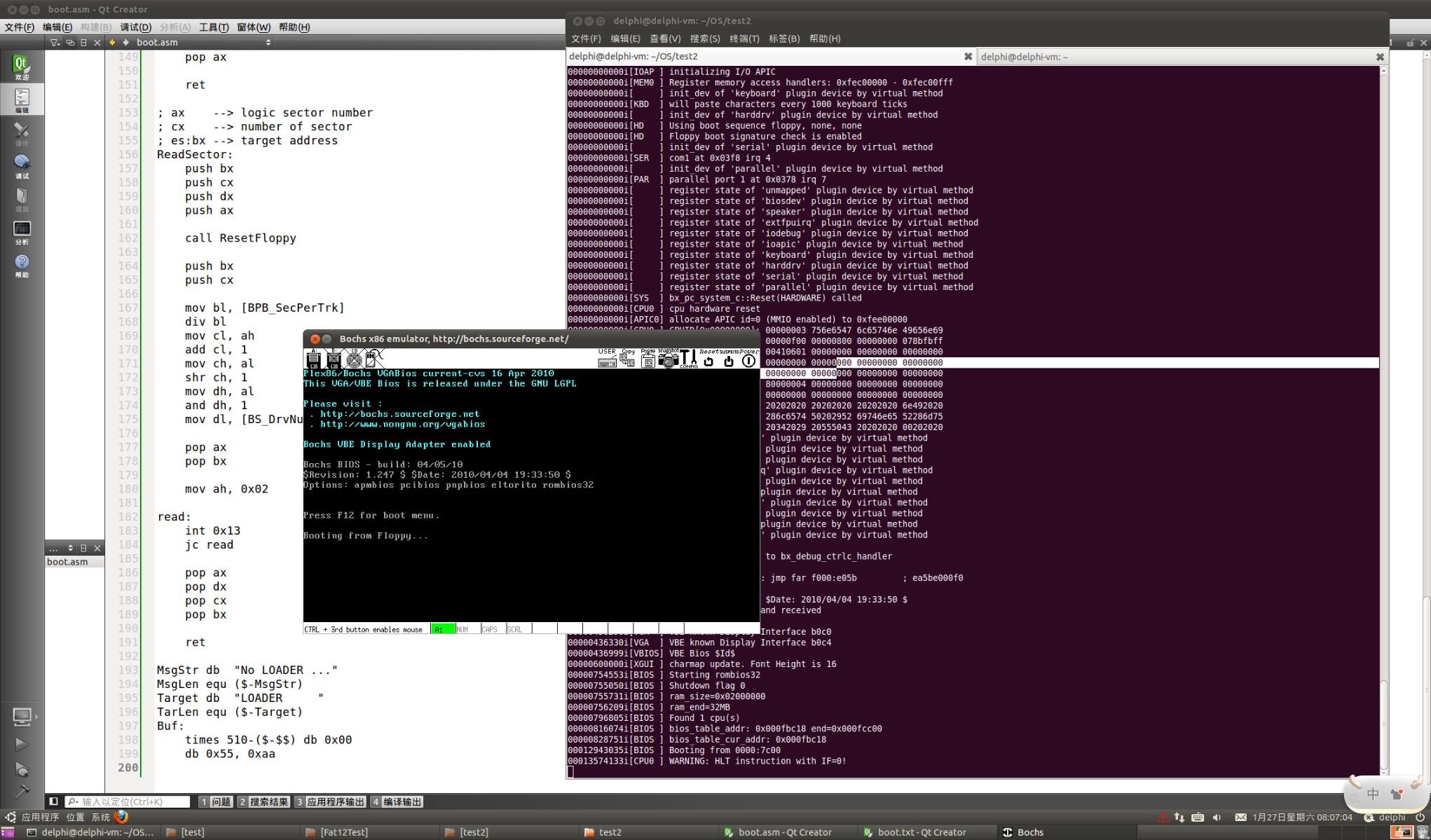Viewport: 1431px width, 840px height.
Task: Open Qt Creator Welcome (欢迎) mode
Action: tap(22, 67)
